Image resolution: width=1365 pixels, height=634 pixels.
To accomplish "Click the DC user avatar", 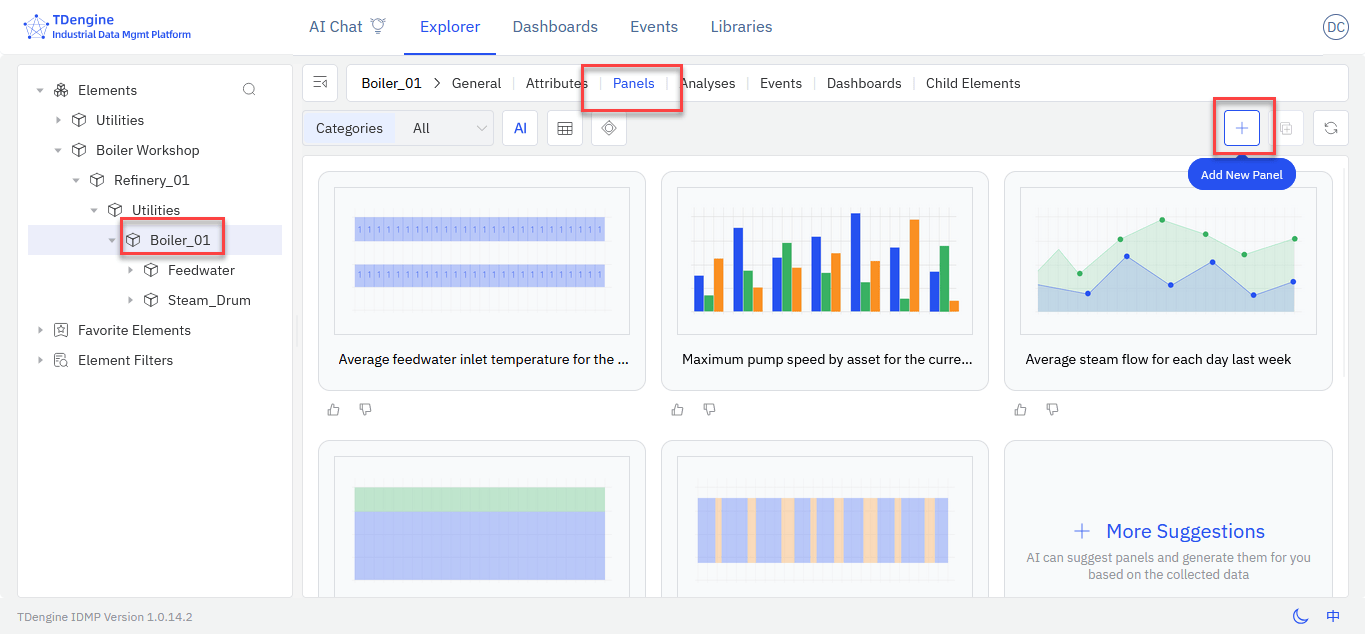I will pyautogui.click(x=1335, y=27).
